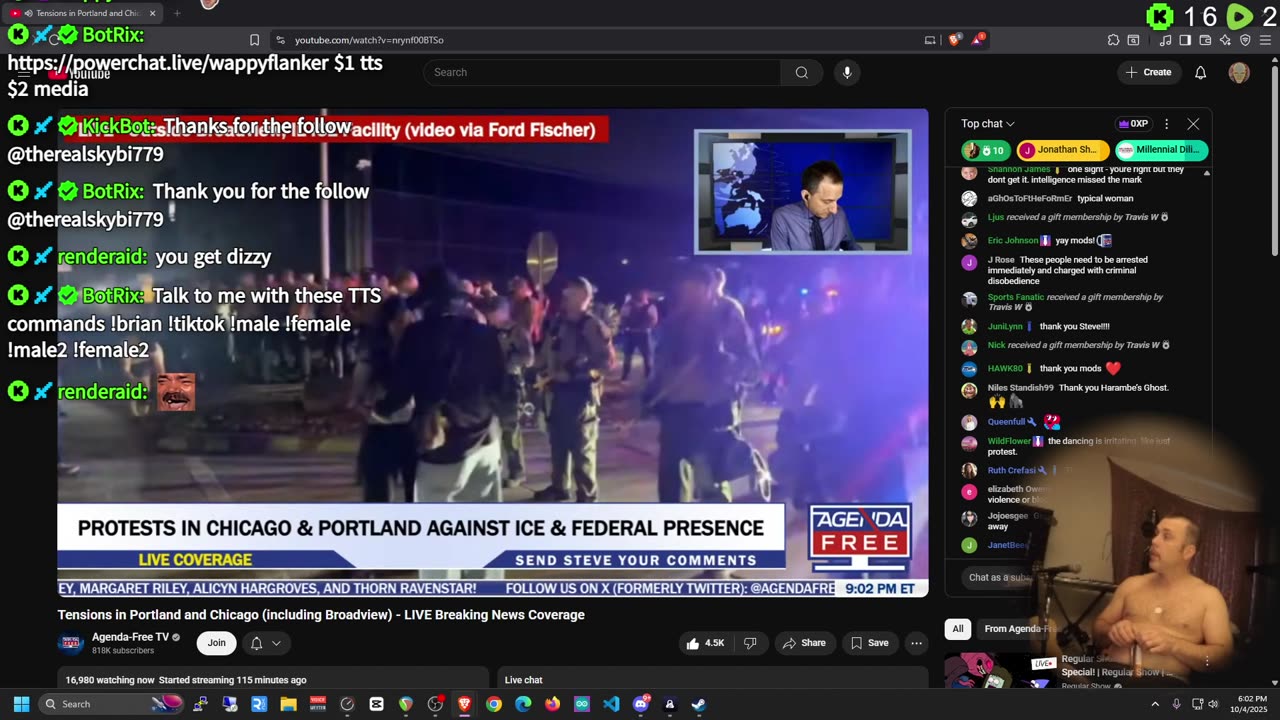Click the YouTube search magnifier button
The width and height of the screenshot is (1280, 720).
801,72
